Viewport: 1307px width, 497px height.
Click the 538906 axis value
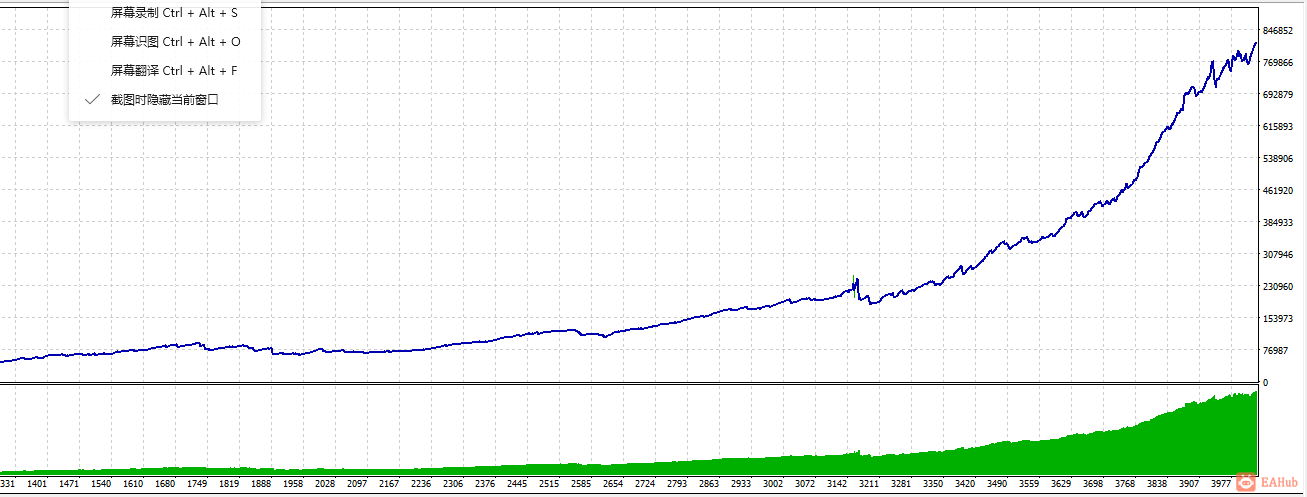(x=1278, y=159)
